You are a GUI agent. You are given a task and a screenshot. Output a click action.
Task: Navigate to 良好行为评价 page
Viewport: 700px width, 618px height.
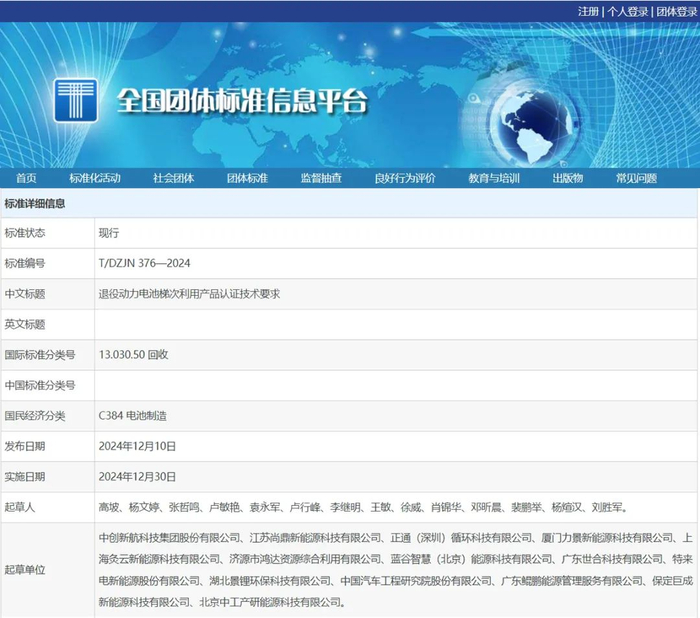coord(405,178)
